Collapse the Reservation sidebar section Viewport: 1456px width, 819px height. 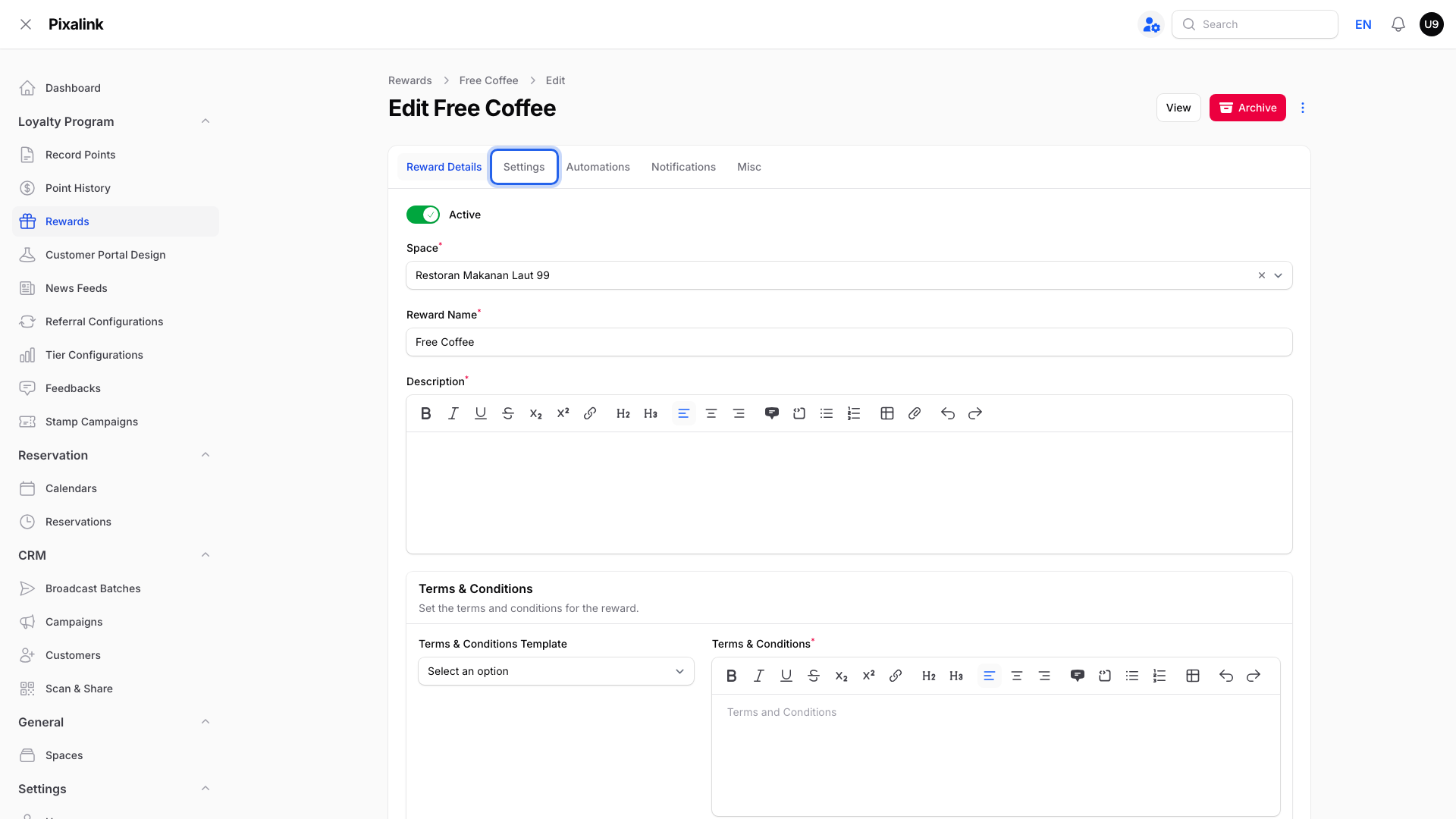pyautogui.click(x=206, y=455)
